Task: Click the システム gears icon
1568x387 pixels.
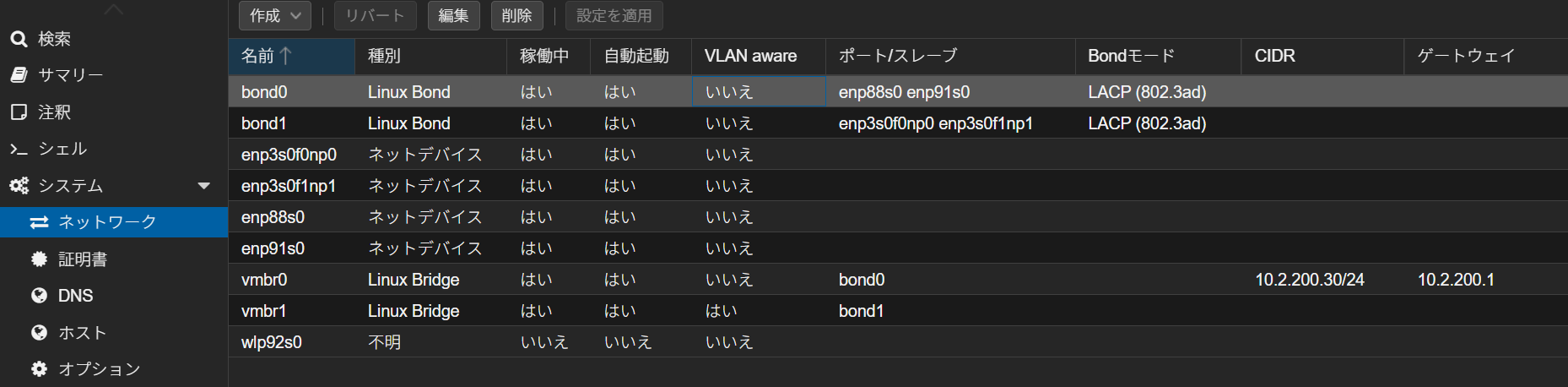Action: 19,186
